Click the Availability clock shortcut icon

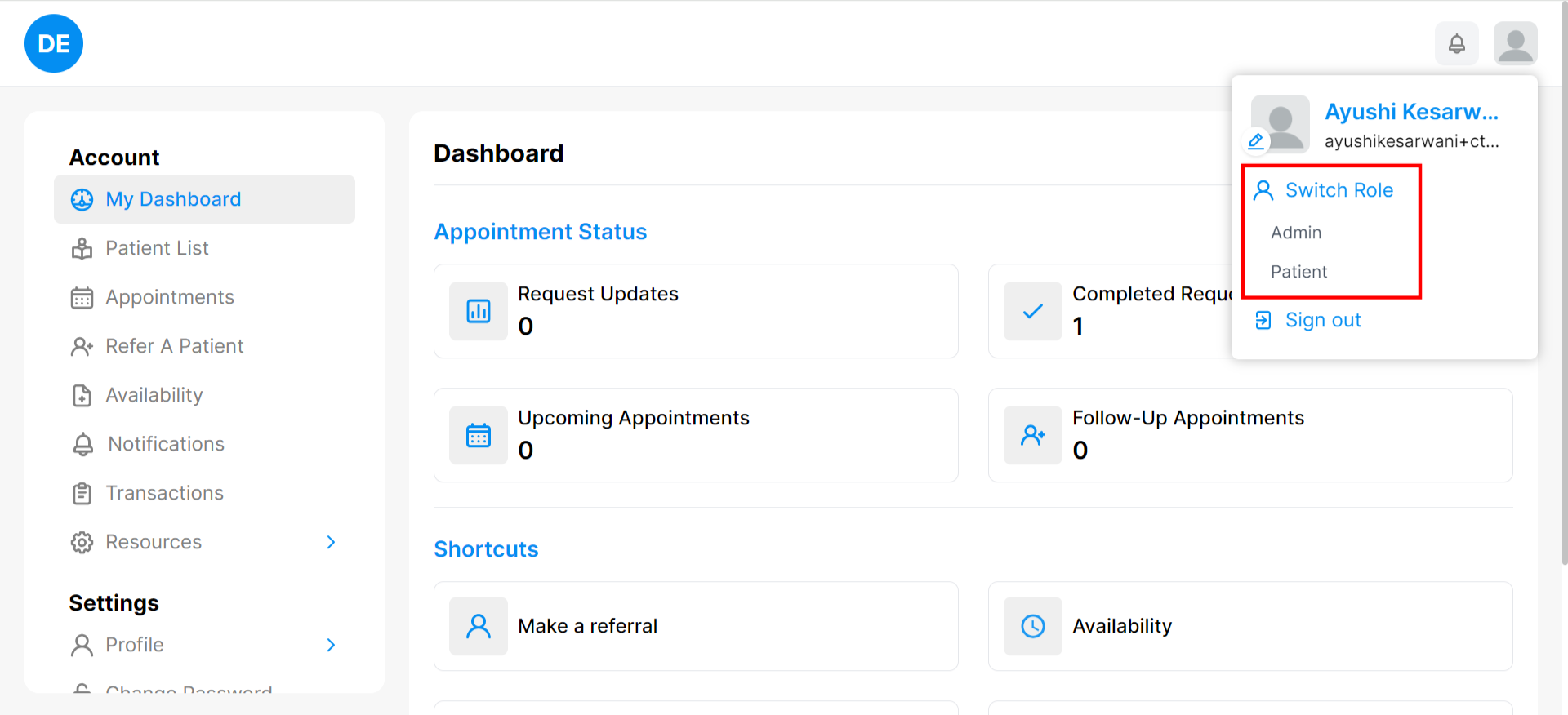coord(1033,626)
